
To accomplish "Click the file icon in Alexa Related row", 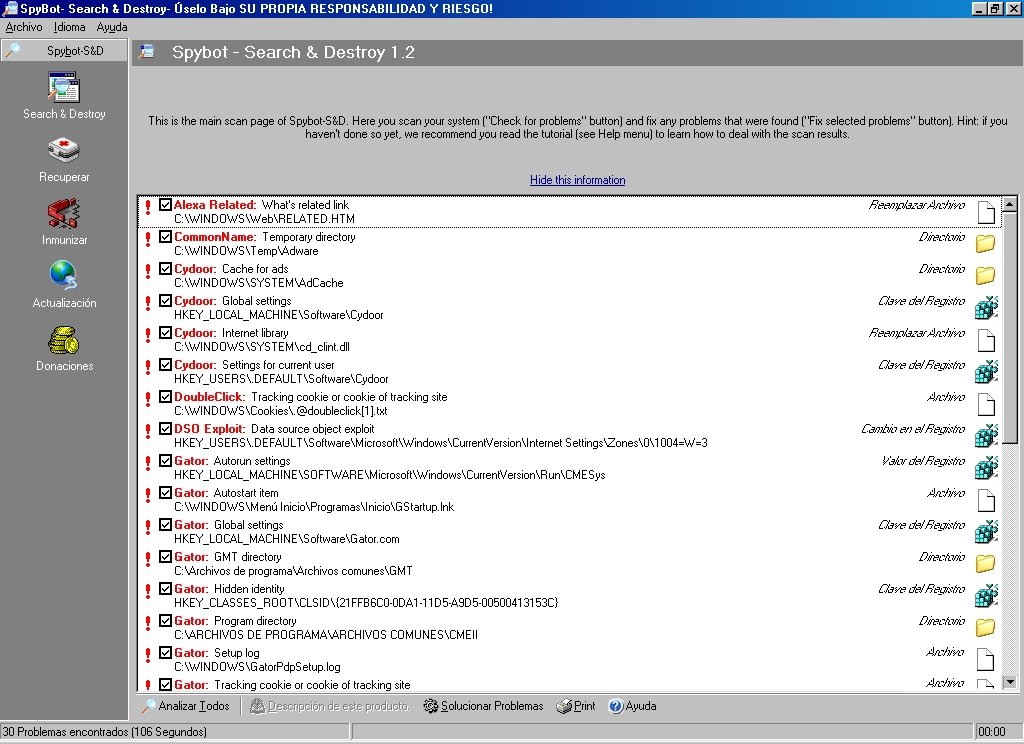I will pyautogui.click(x=986, y=212).
